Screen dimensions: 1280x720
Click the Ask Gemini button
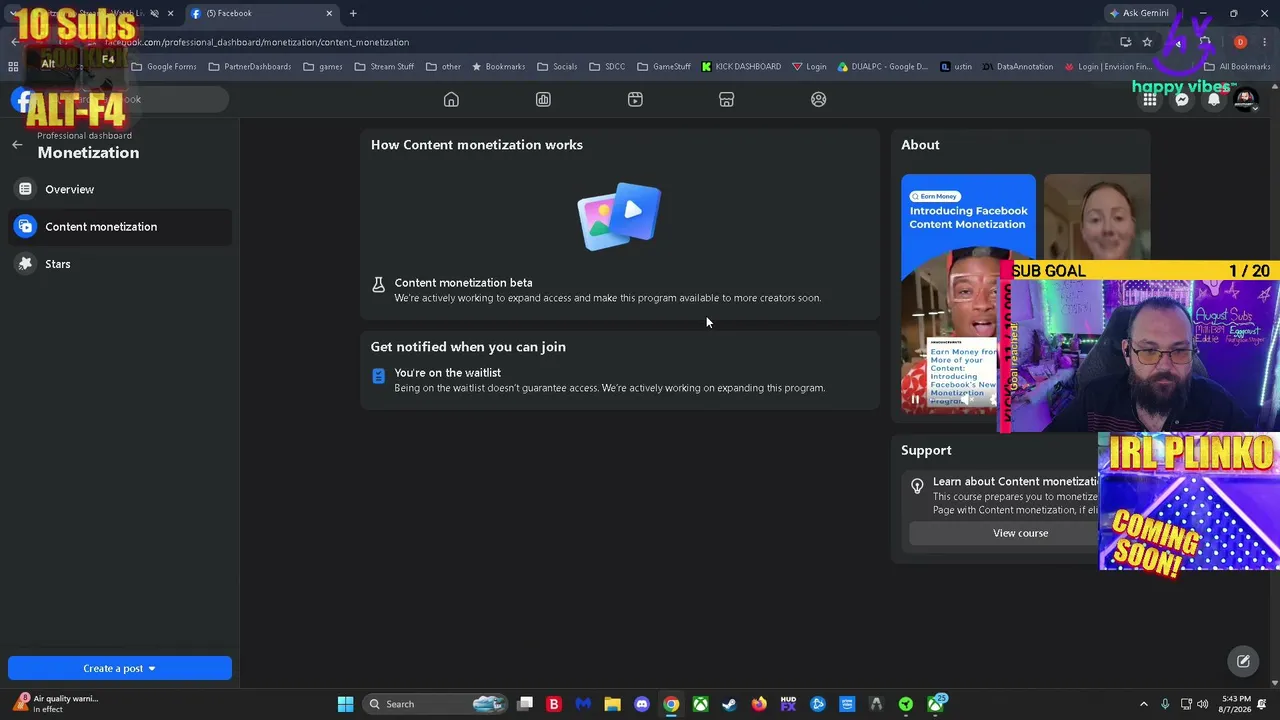(1139, 13)
